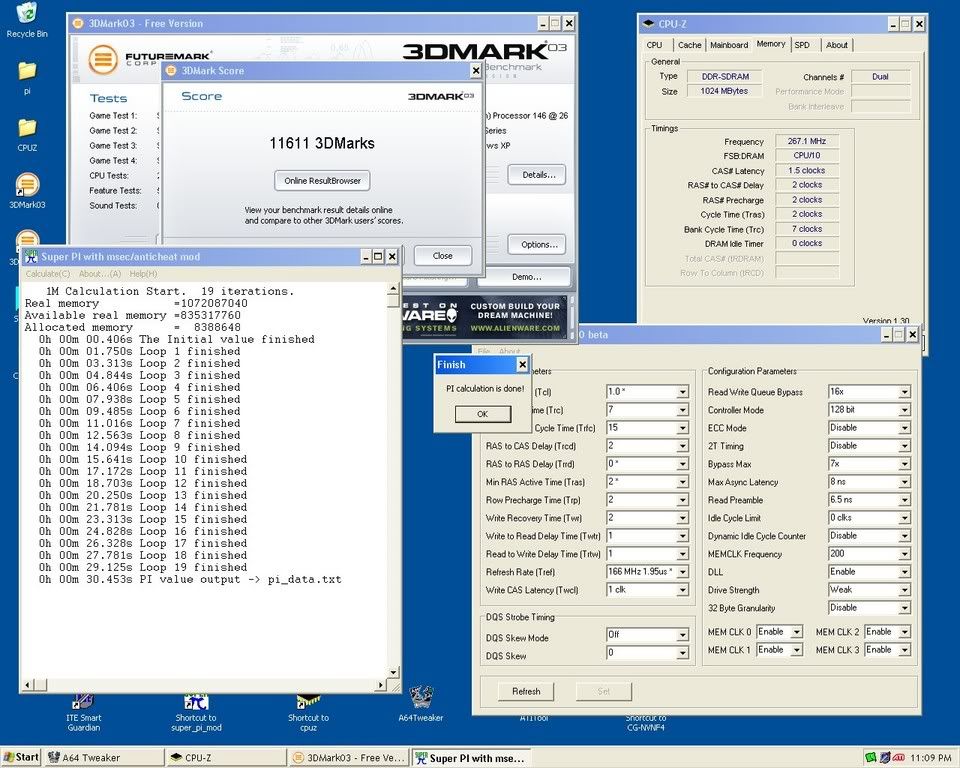Open Shortcut to super_pi_mod icon
960x768 pixels.
click(196, 712)
